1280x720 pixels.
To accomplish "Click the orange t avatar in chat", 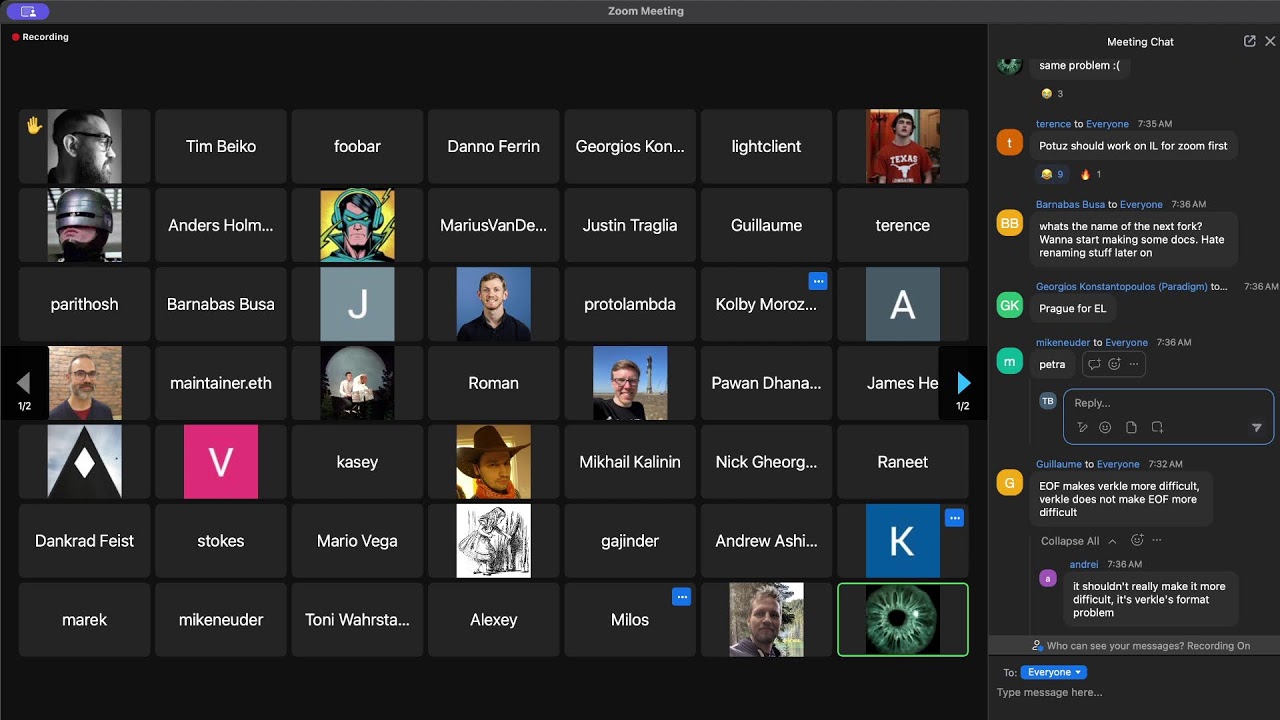I will (1010, 142).
